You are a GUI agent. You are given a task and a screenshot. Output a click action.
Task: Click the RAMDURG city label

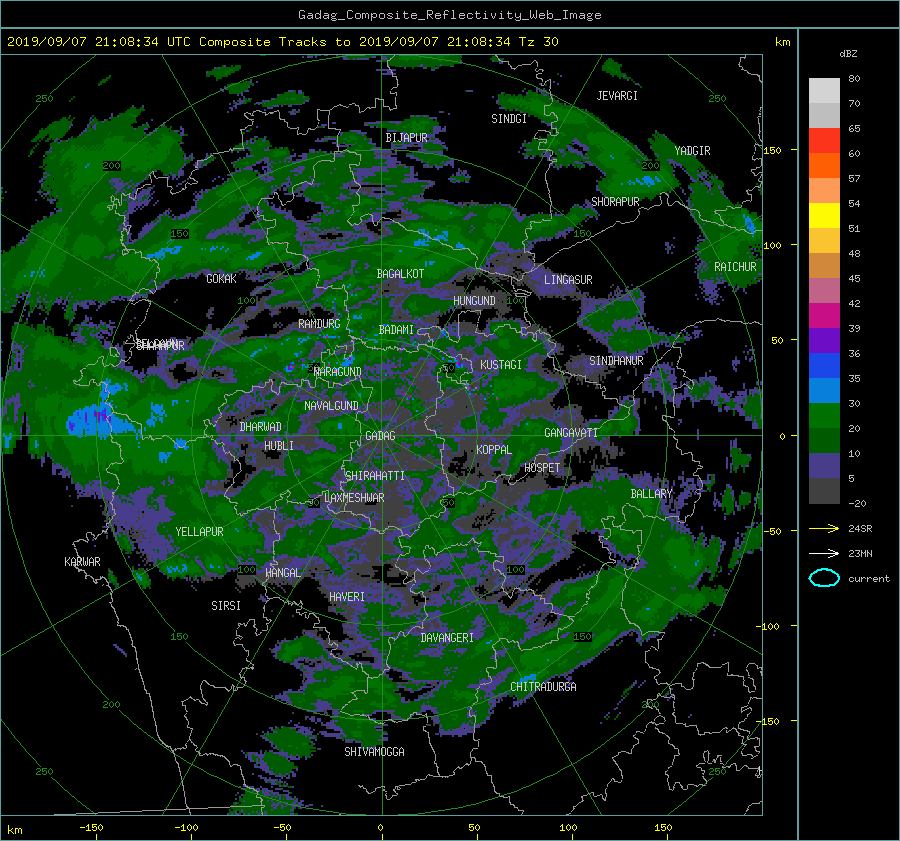coord(319,324)
